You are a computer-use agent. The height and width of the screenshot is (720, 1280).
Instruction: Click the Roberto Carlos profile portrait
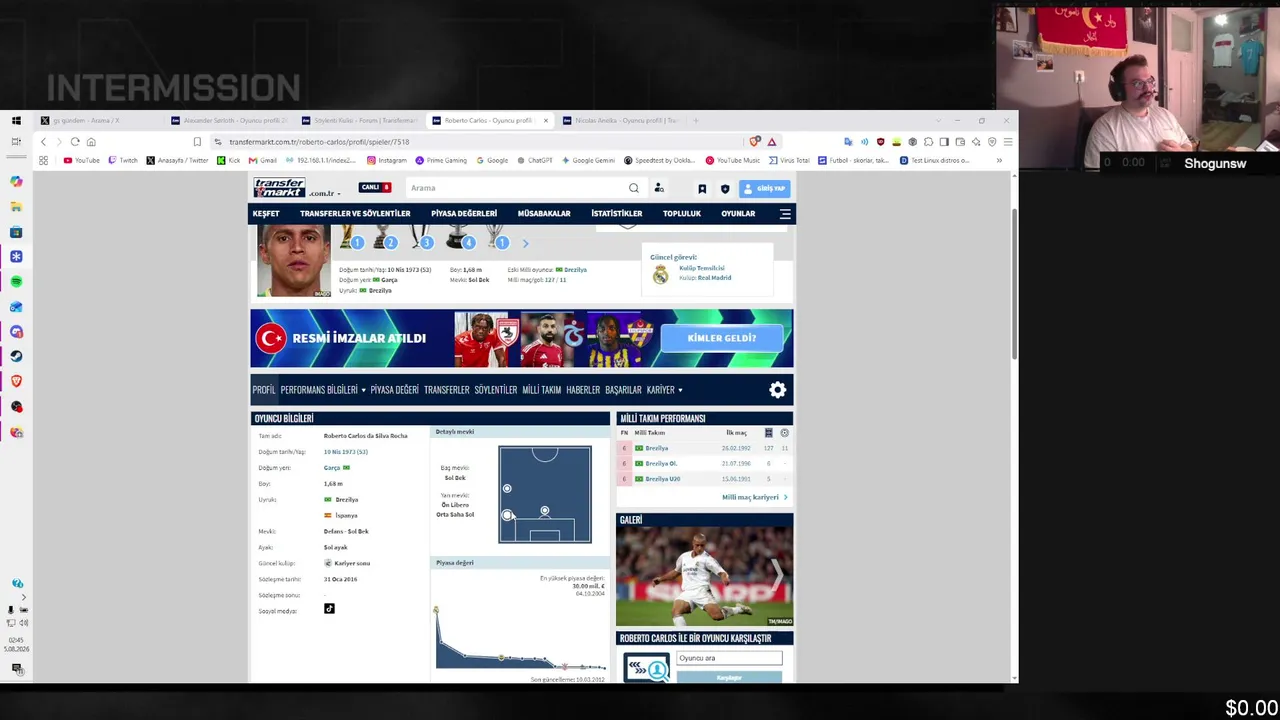pos(294,261)
